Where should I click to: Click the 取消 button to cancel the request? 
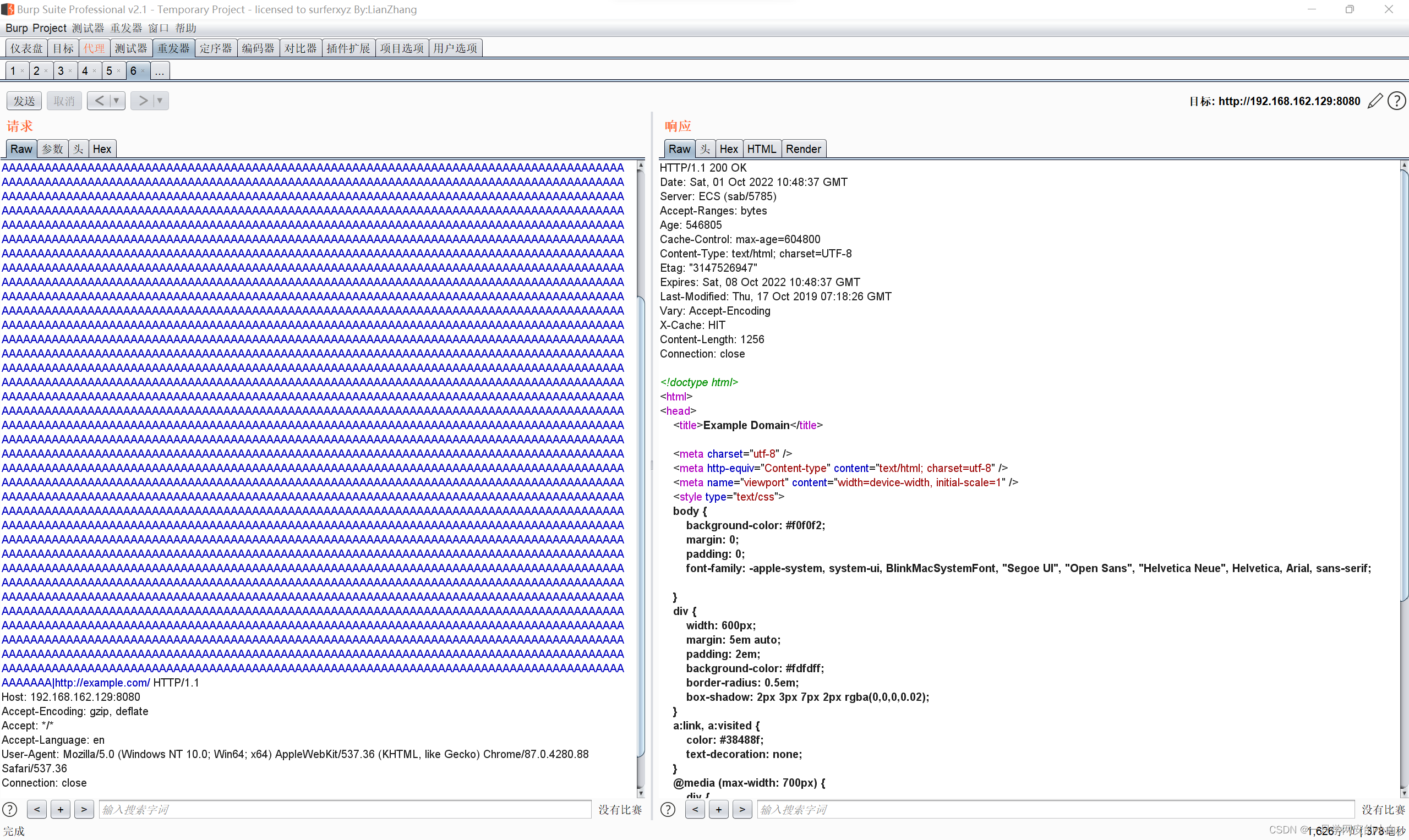(64, 100)
